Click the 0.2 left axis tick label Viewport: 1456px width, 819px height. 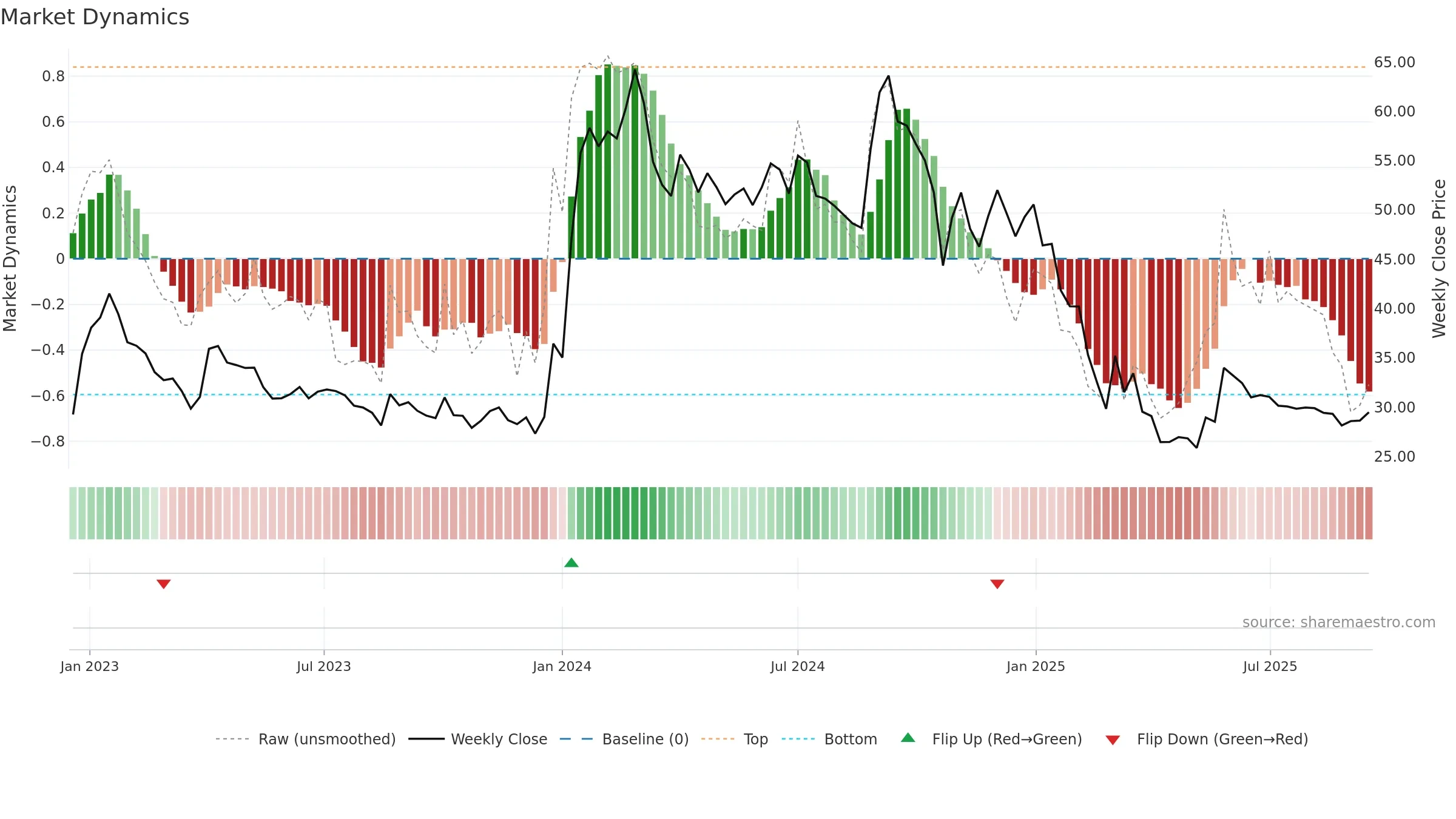coord(53,213)
